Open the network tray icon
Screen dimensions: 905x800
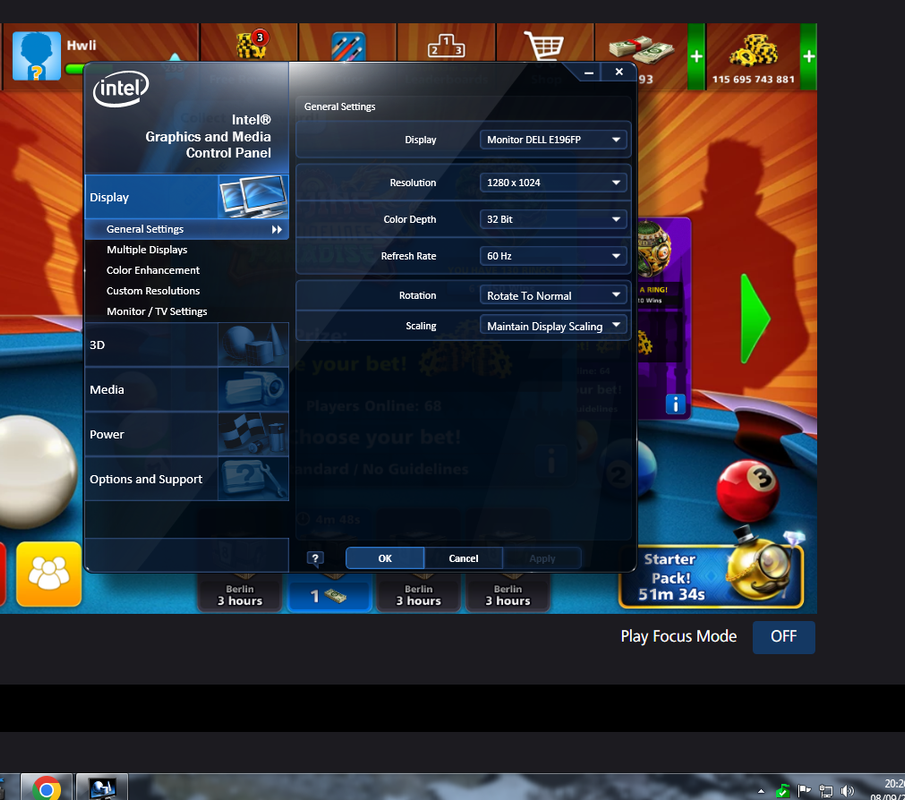click(x=826, y=791)
